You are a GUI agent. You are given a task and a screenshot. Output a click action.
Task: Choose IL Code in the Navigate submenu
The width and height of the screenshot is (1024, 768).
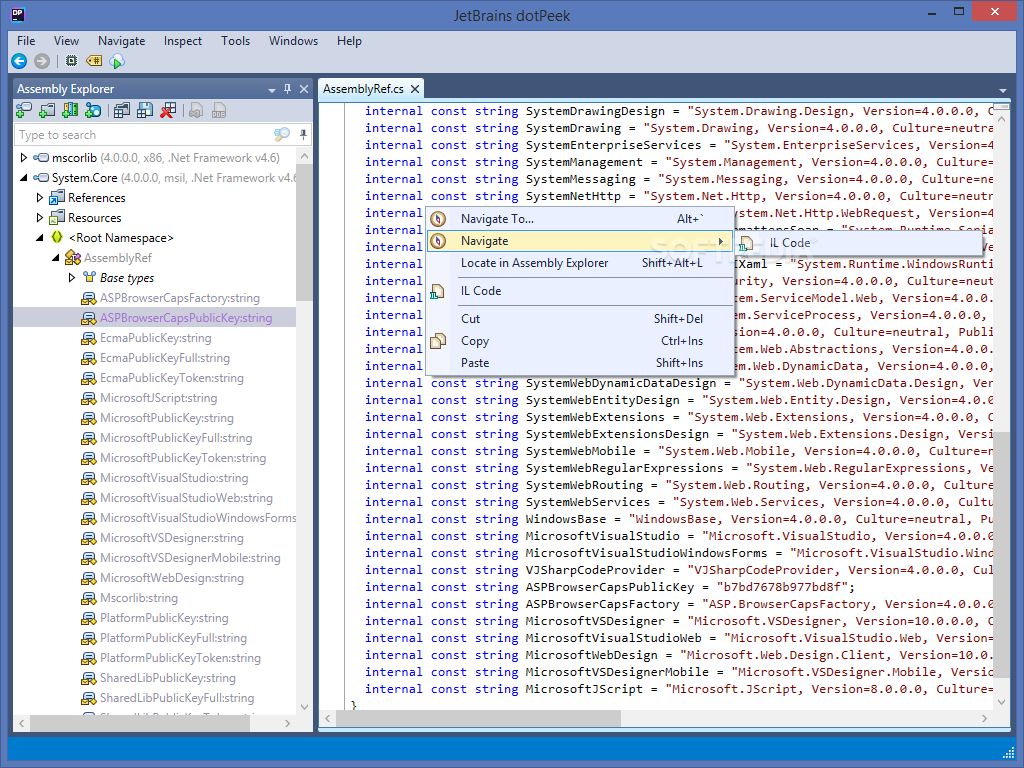coord(859,243)
